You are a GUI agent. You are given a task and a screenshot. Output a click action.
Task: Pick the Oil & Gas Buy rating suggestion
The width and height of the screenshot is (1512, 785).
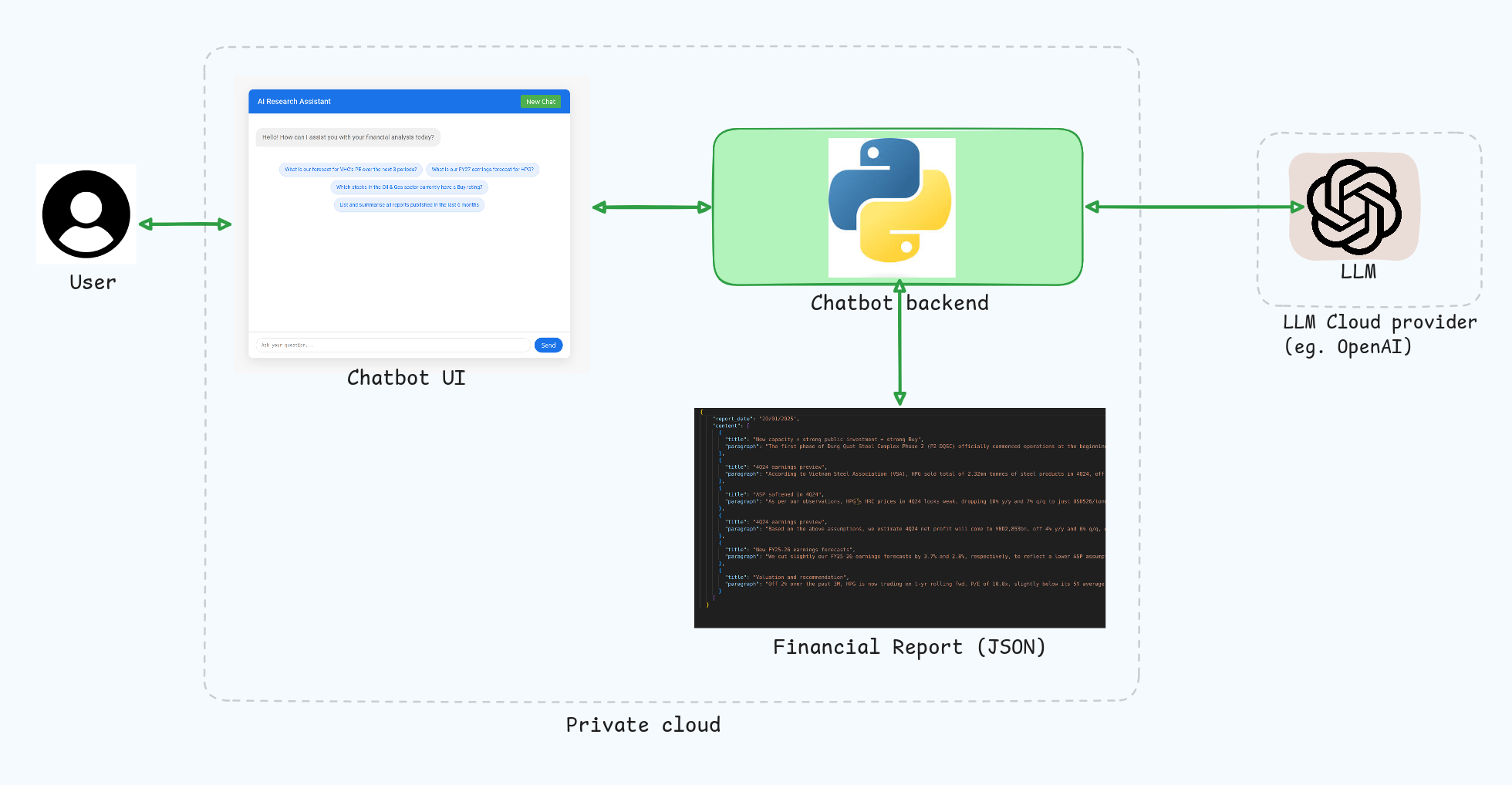(x=409, y=187)
